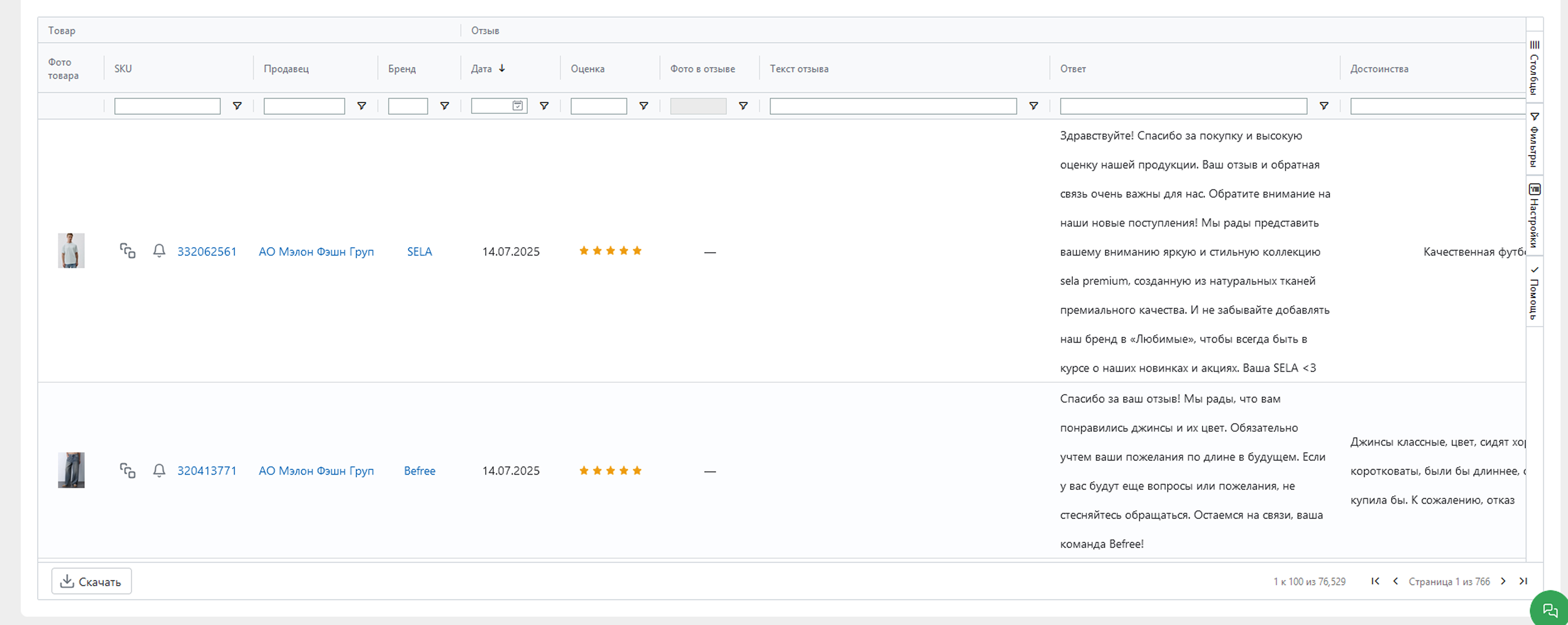This screenshot has width=1568, height=625.
Task: Click the Продавец column header
Action: [x=286, y=69]
